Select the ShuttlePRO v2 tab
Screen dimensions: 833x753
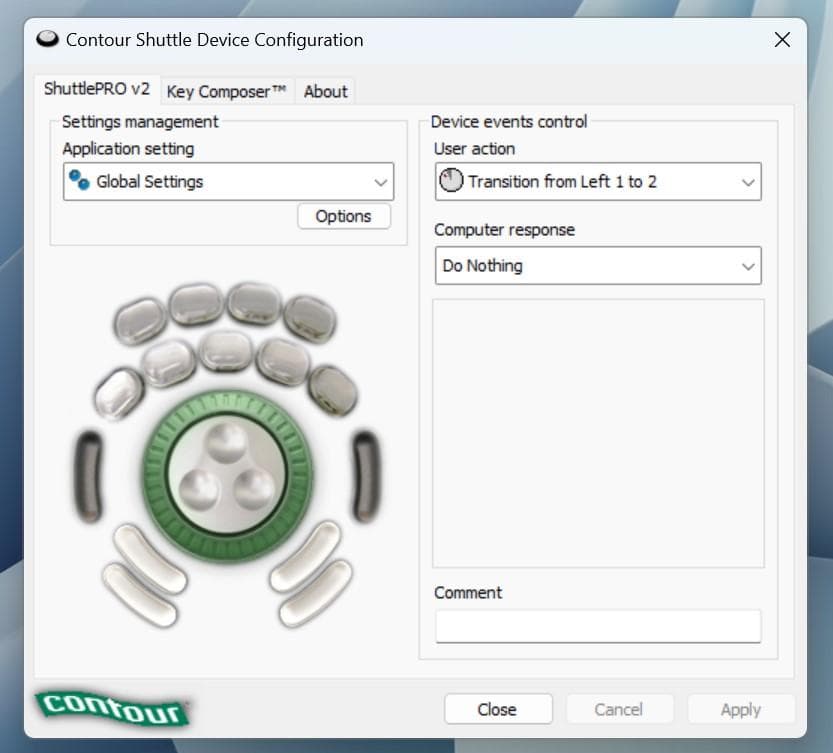pyautogui.click(x=97, y=89)
